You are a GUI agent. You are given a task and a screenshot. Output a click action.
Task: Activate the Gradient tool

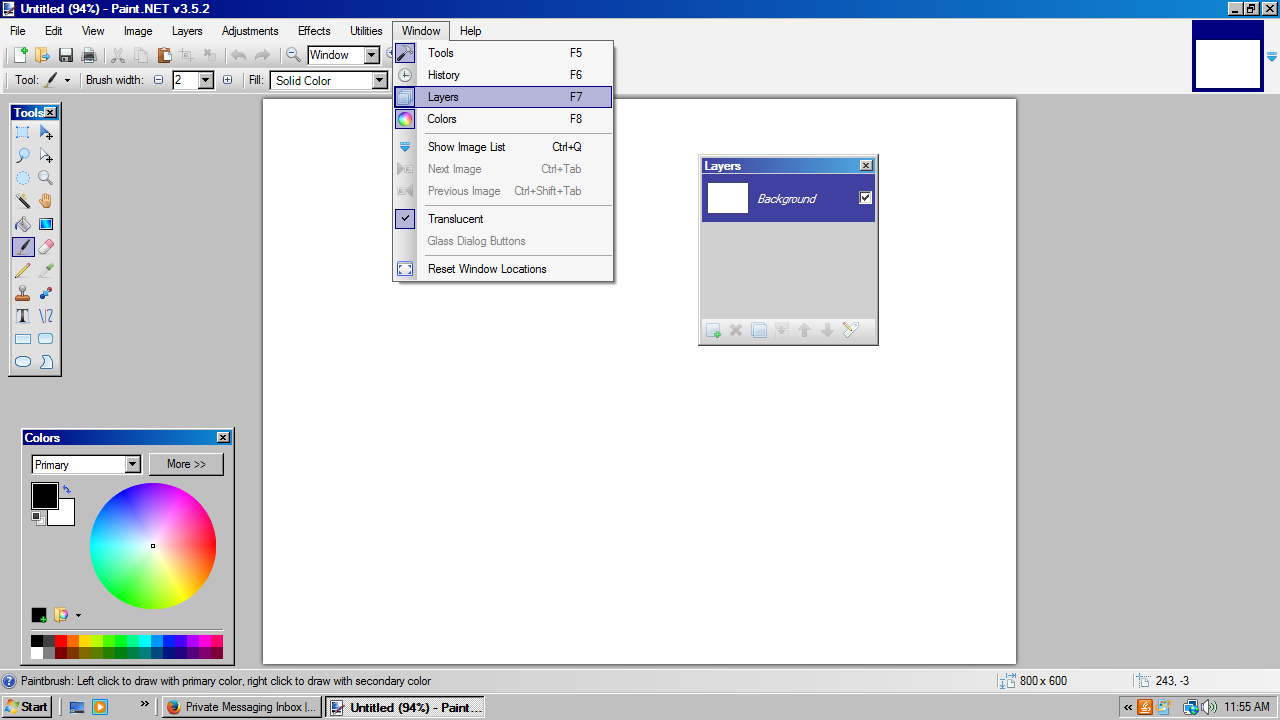46,224
